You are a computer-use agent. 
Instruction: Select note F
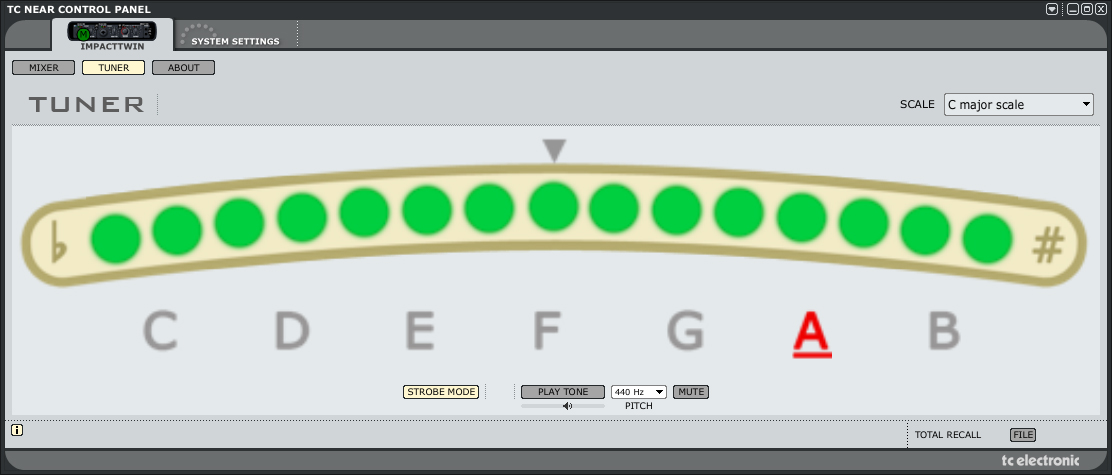point(547,330)
